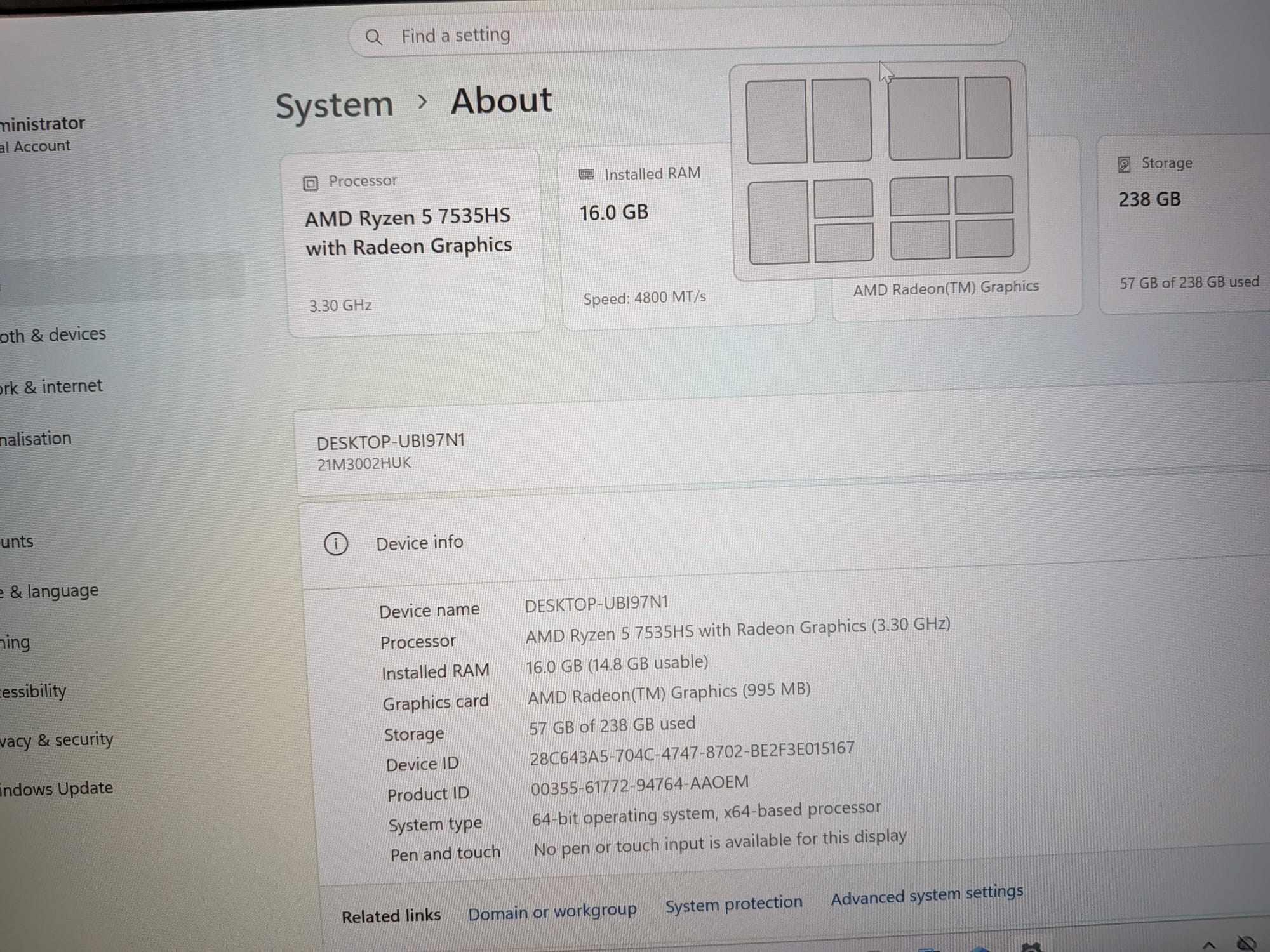Open Time & language settings
The height and width of the screenshot is (952, 1270).
[x=49, y=592]
